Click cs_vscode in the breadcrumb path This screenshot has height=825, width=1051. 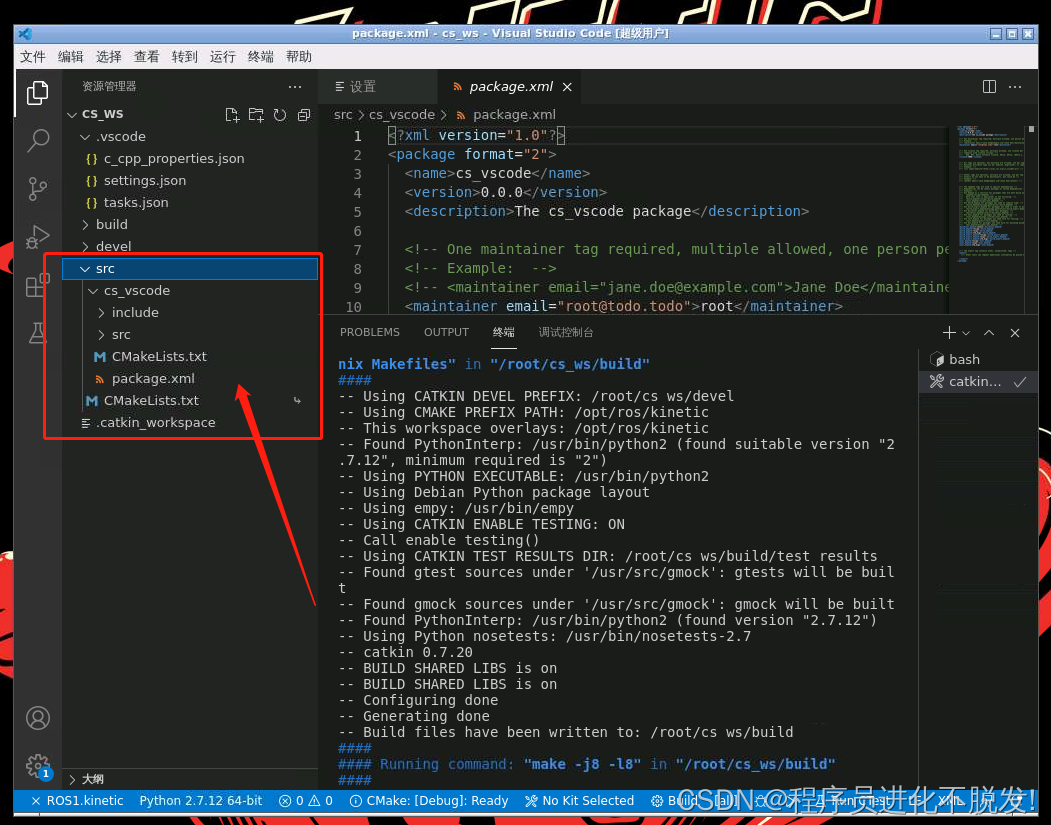401,115
